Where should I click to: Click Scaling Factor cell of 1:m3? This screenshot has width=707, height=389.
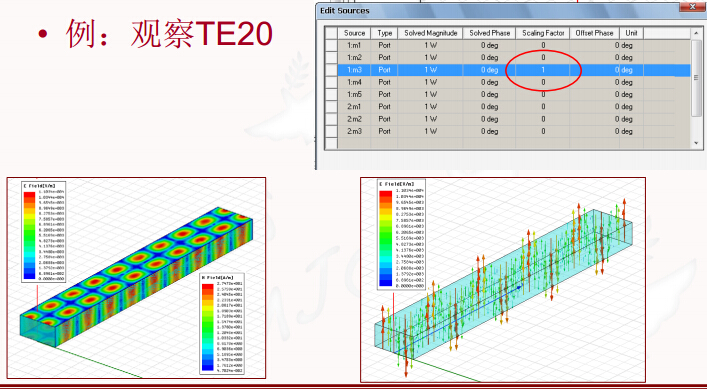tap(543, 70)
